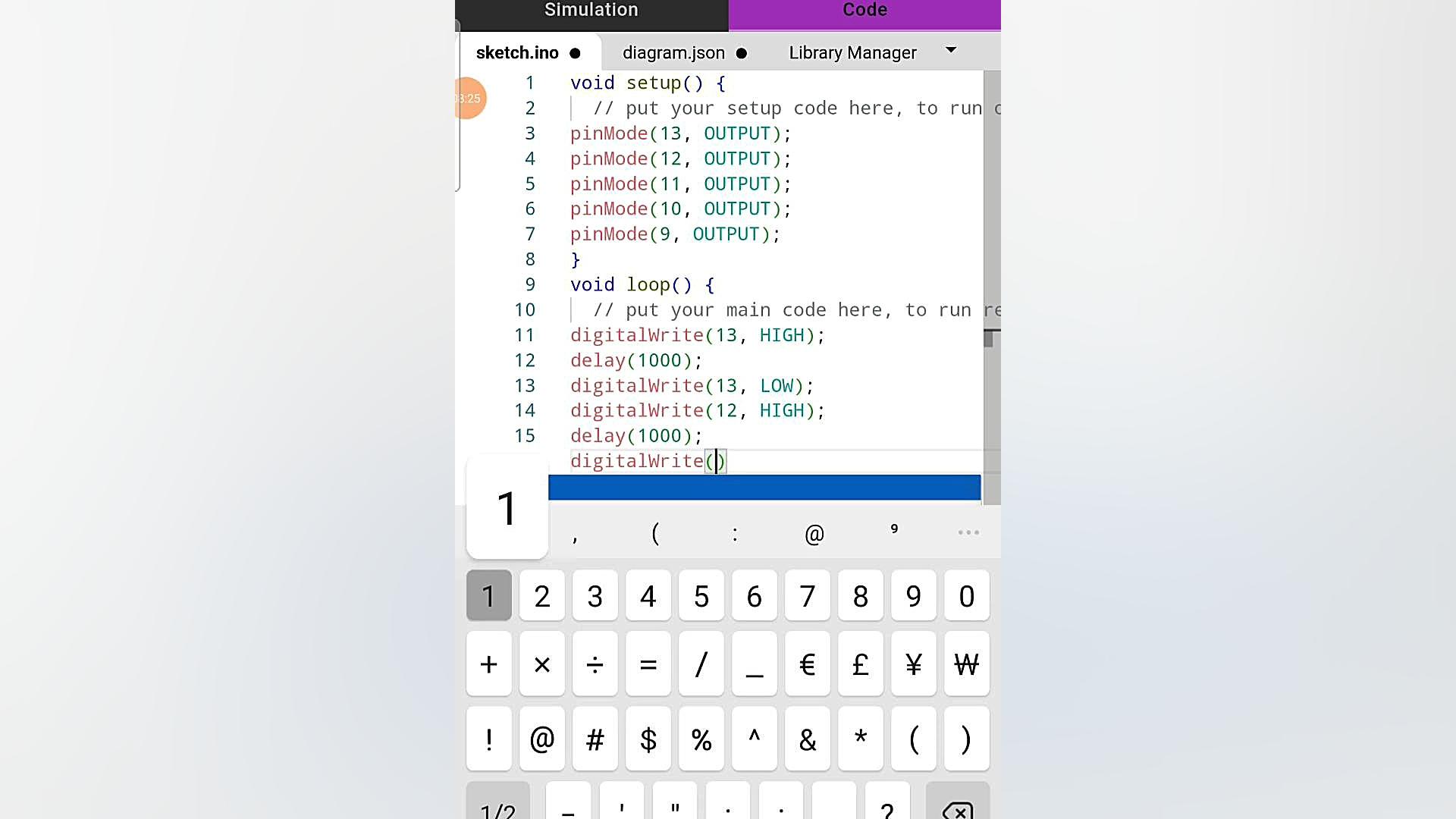Image resolution: width=1456 pixels, height=819 pixels.
Task: Open the Library Manager tab
Action: (852, 53)
